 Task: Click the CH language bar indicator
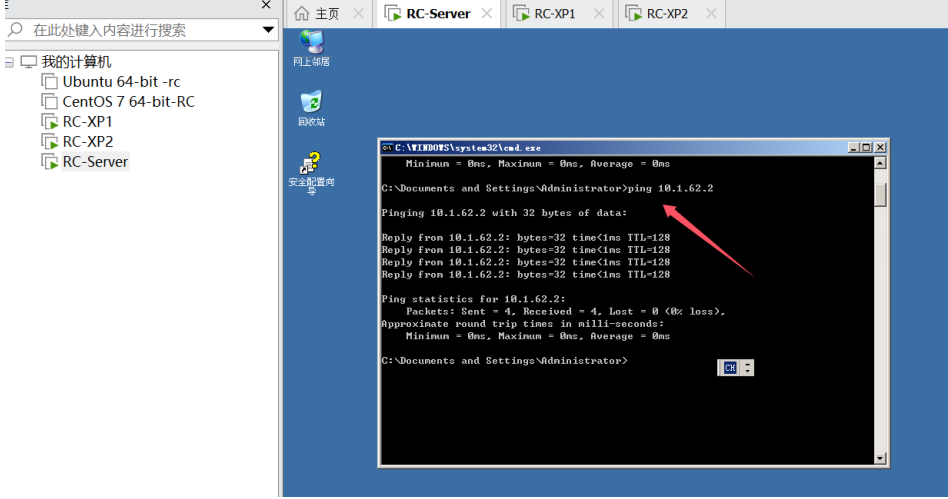(x=730, y=368)
